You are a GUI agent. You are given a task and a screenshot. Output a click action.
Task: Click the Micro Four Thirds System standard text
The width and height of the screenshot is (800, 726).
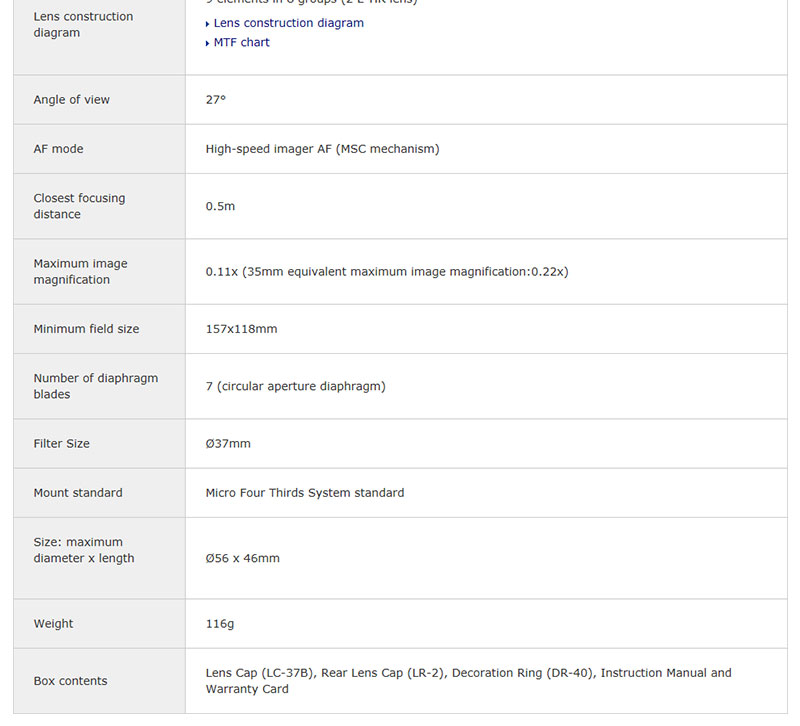tap(304, 493)
